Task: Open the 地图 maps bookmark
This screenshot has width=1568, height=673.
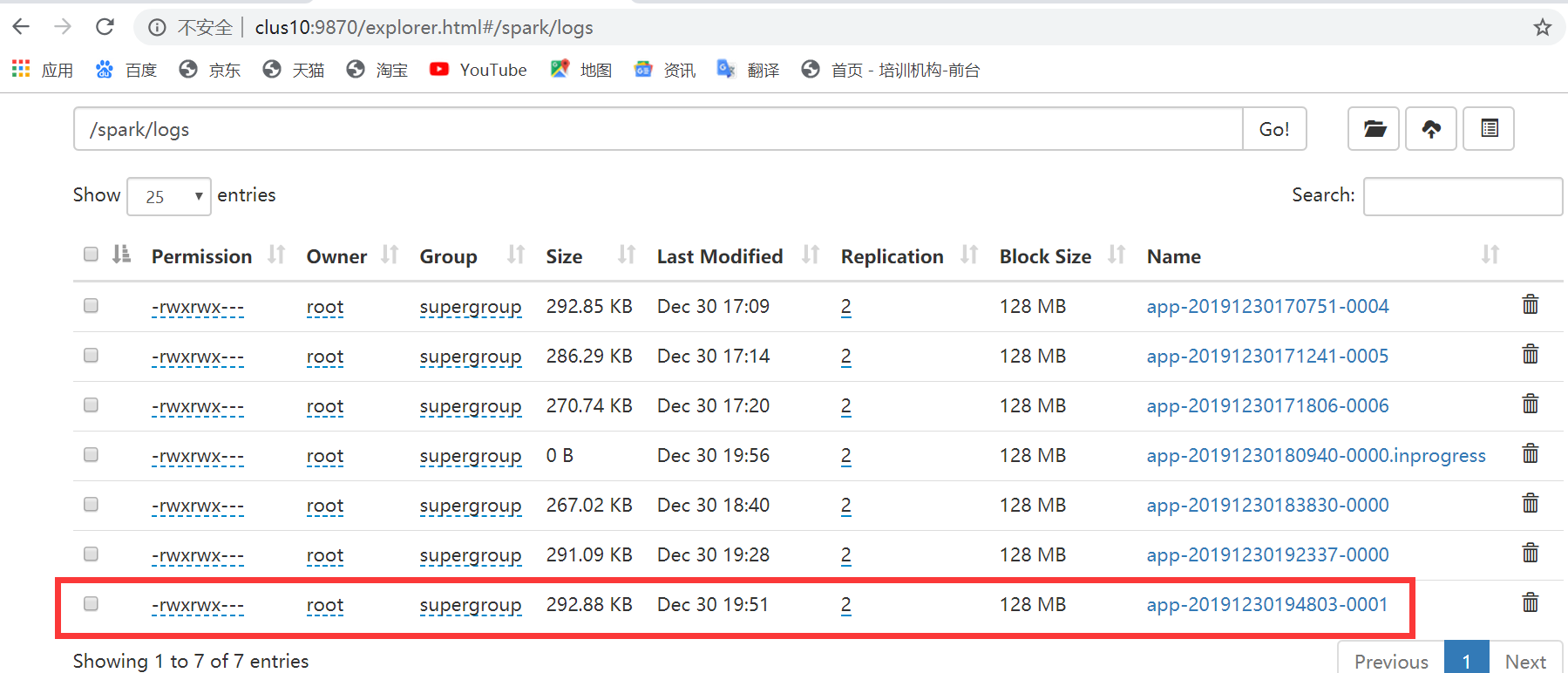Action: [581, 70]
